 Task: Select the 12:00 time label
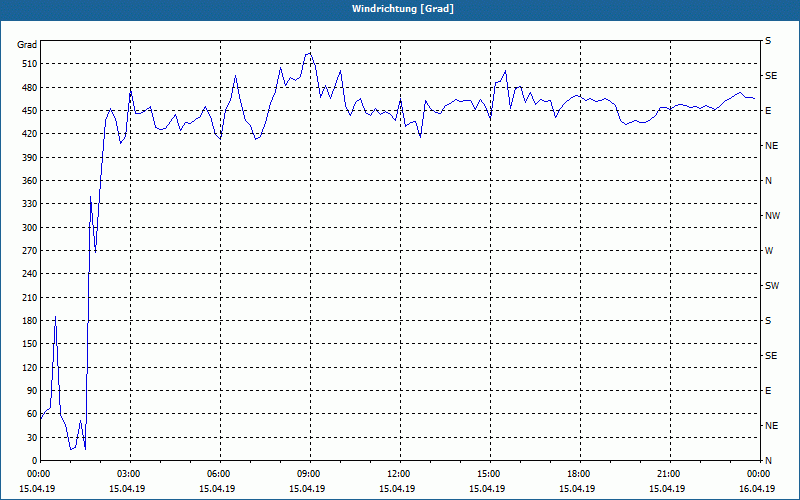(398, 474)
